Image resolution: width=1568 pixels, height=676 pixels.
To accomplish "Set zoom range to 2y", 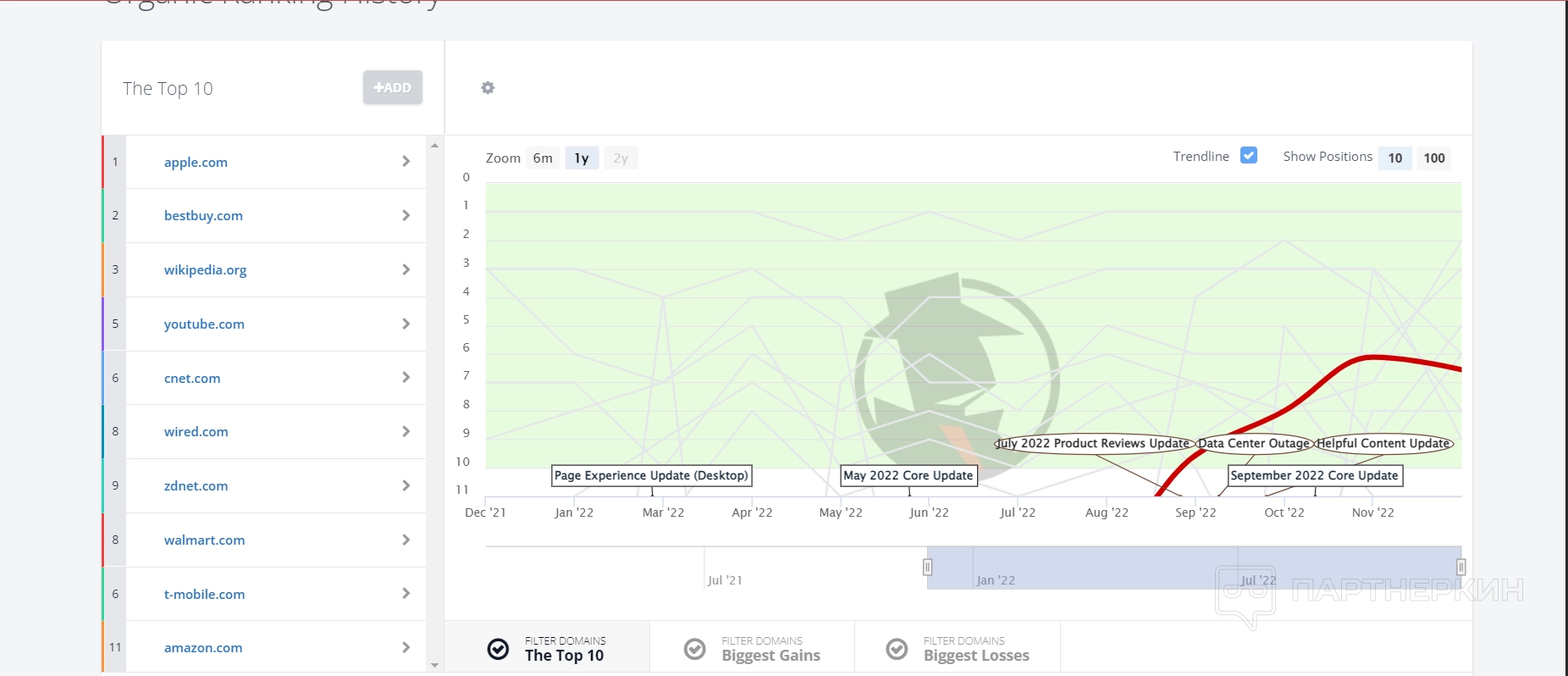I will 621,158.
